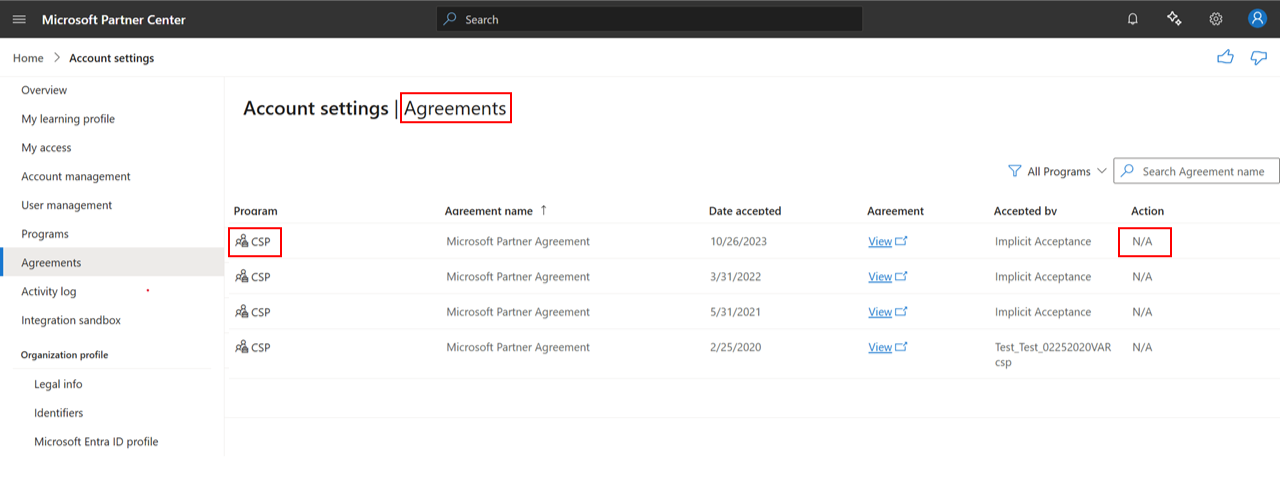Image resolution: width=1280 pixels, height=480 pixels.
Task: Expand the All Programs filter dropdown
Action: click(1058, 171)
